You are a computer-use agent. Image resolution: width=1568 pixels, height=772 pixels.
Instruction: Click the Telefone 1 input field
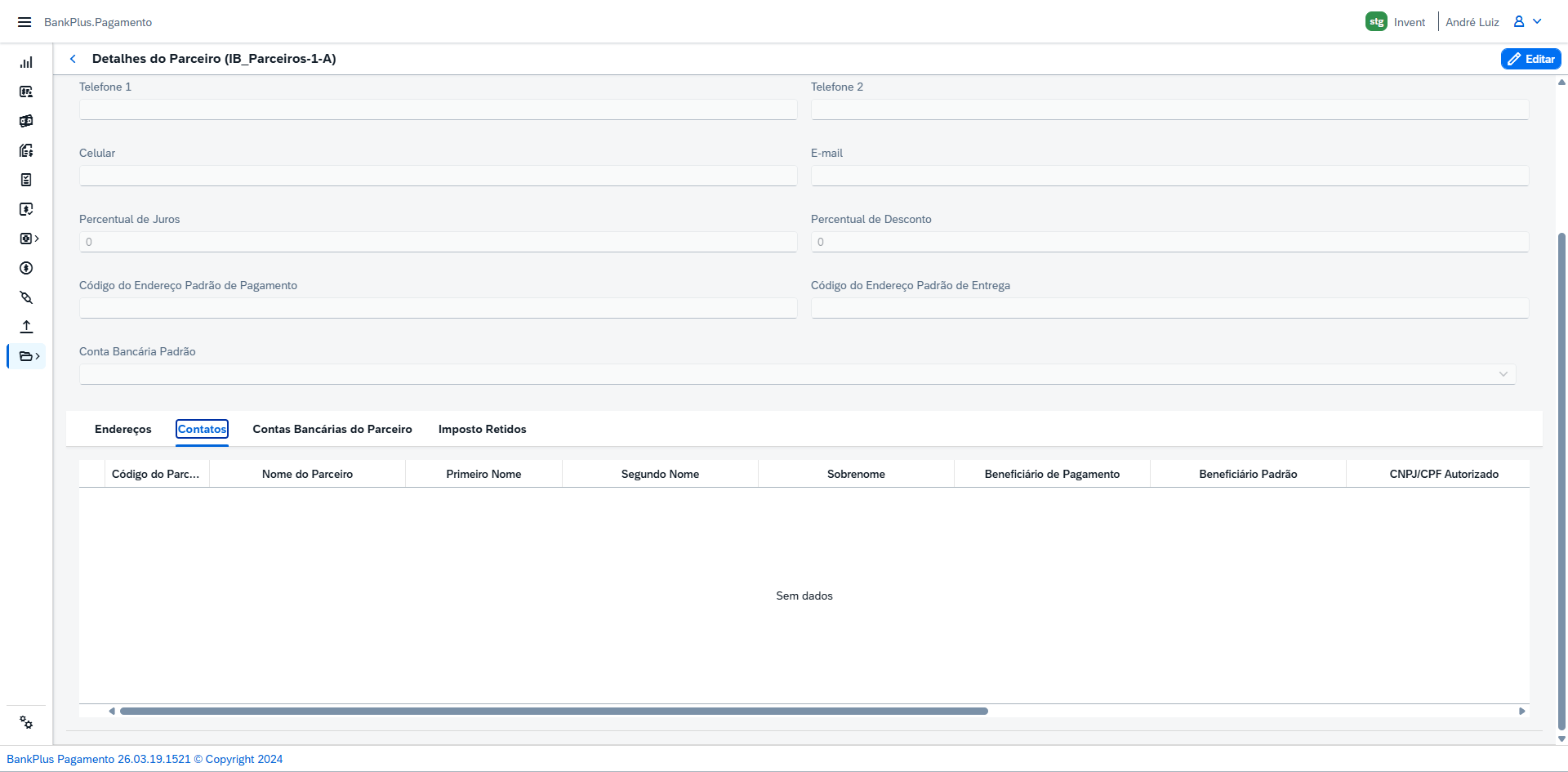tap(438, 109)
